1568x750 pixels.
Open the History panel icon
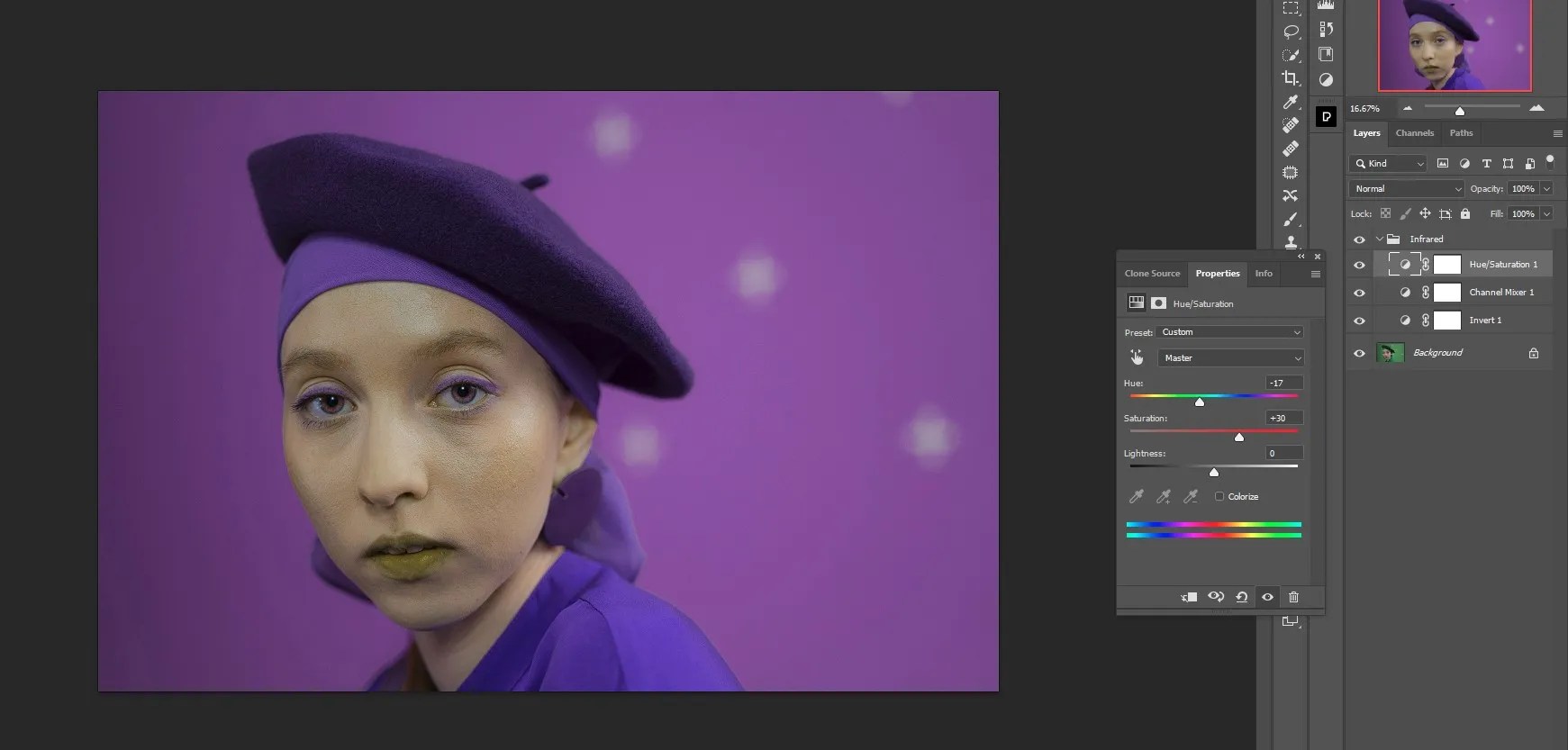click(x=1326, y=29)
